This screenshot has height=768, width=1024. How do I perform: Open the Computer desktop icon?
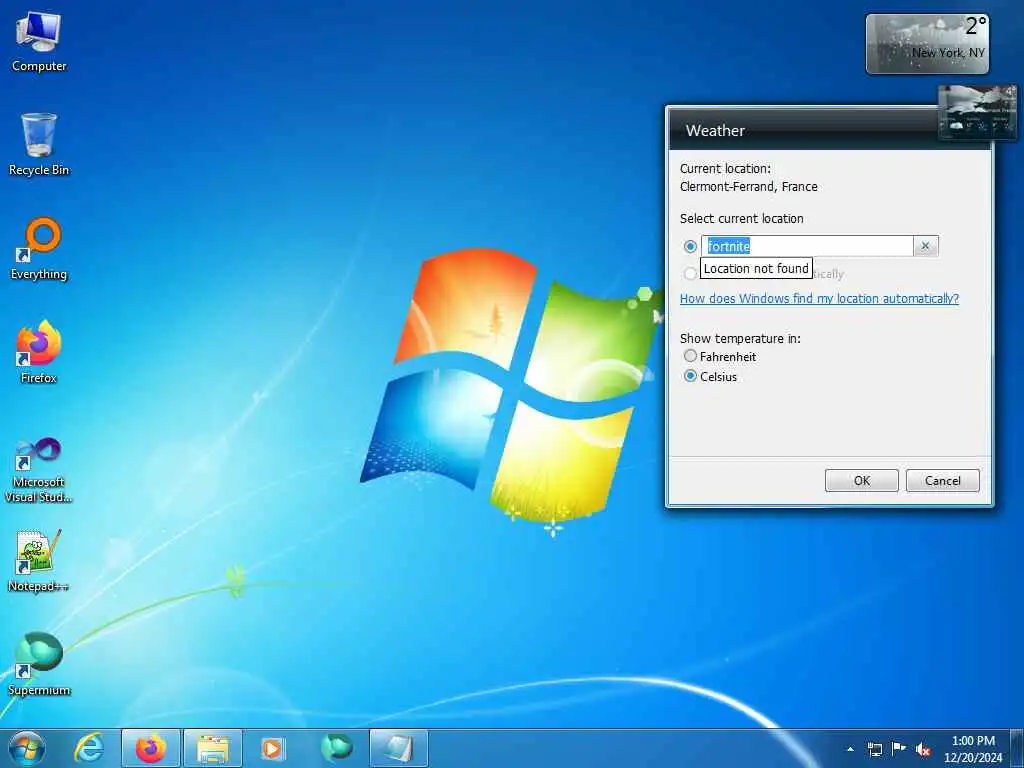(39, 42)
